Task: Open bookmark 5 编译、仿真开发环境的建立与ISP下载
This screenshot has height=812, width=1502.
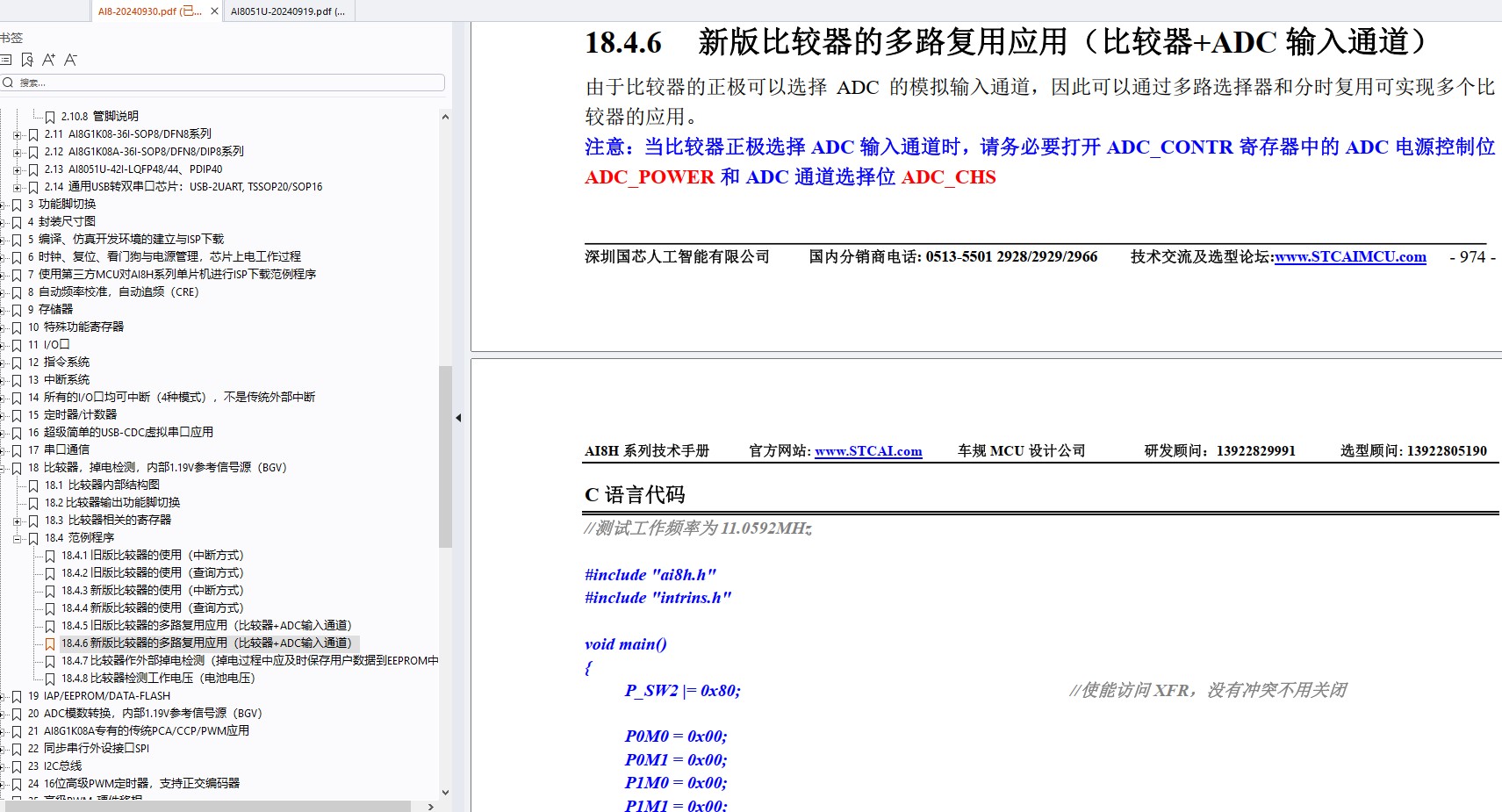Action: pyautogui.click(x=126, y=239)
